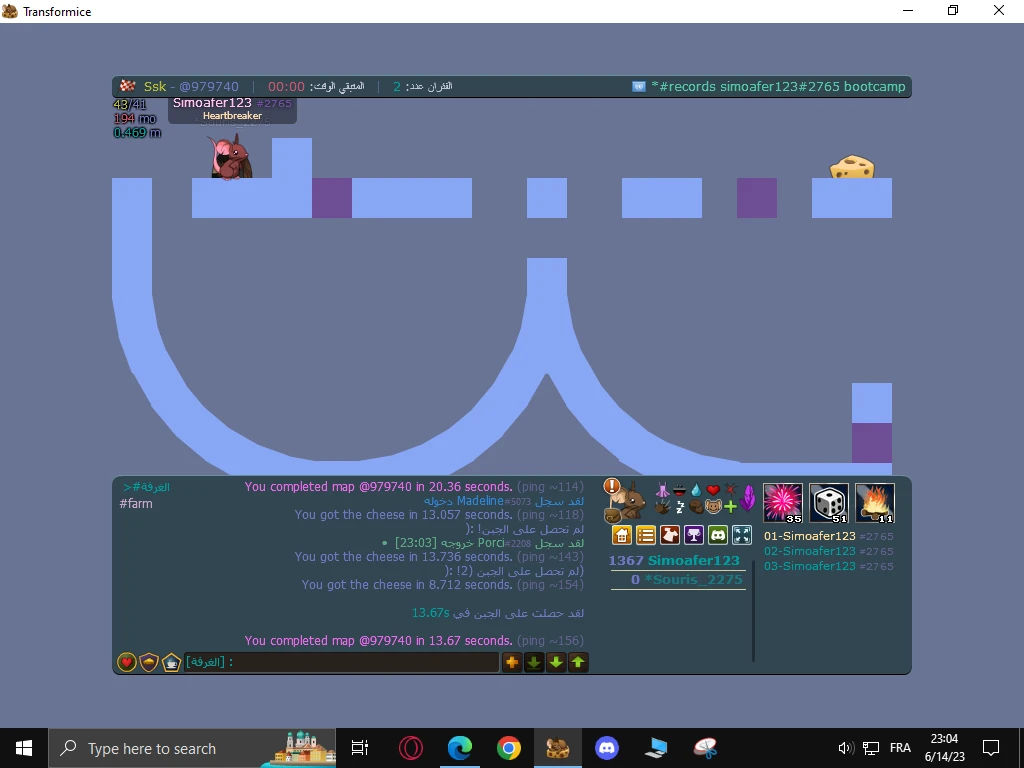Click the Ssk map author name

155,86
